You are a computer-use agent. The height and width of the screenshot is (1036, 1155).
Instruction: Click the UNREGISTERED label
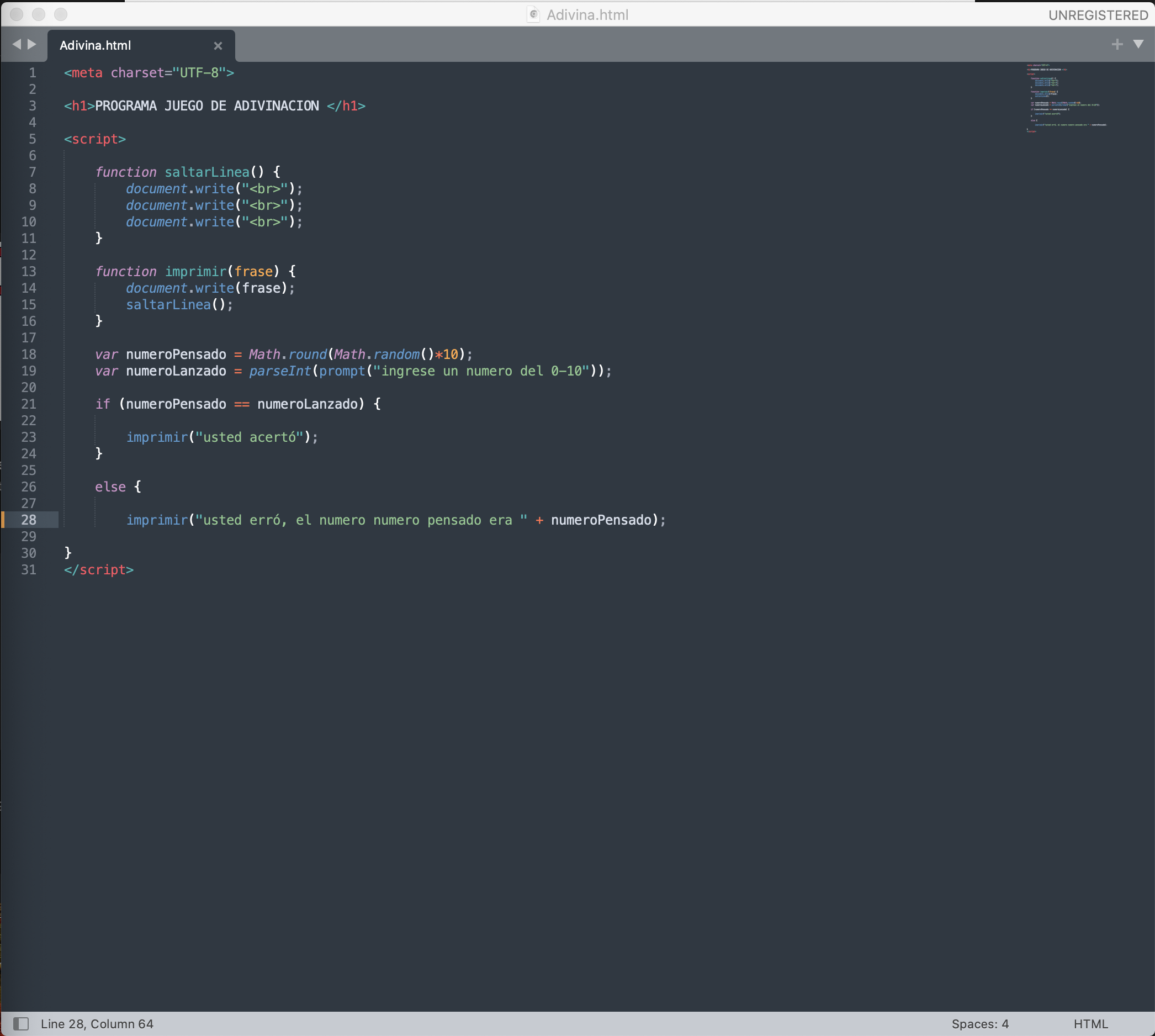pos(1098,15)
